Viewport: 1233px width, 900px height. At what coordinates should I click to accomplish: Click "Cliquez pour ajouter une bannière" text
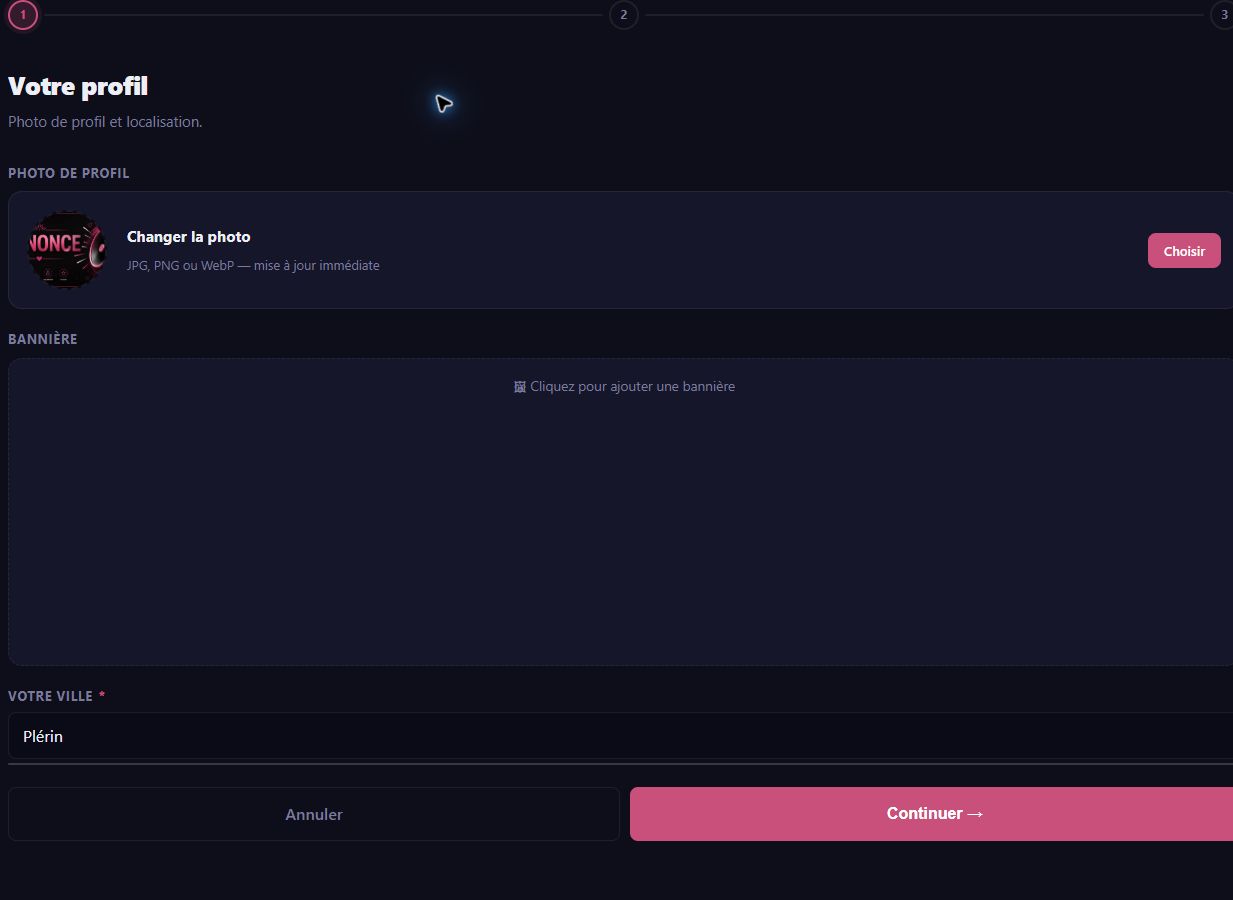pyautogui.click(x=632, y=387)
